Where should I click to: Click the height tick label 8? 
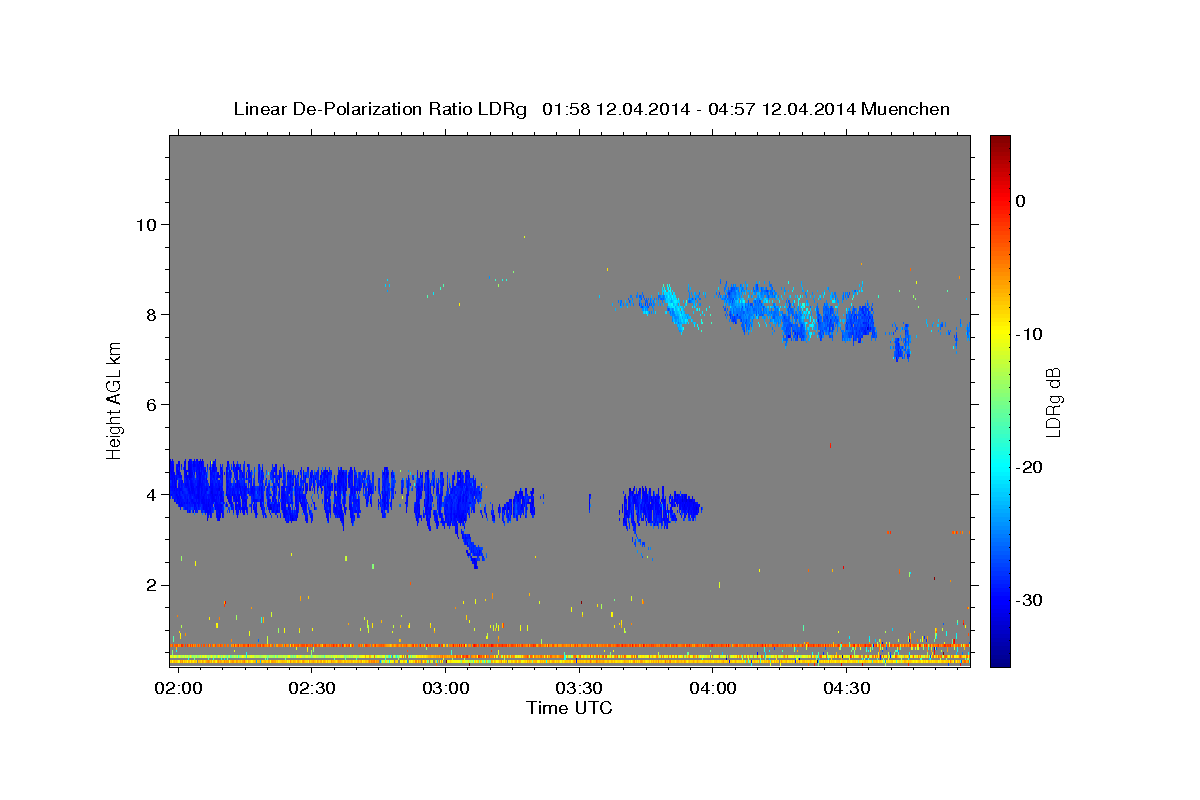(150, 314)
